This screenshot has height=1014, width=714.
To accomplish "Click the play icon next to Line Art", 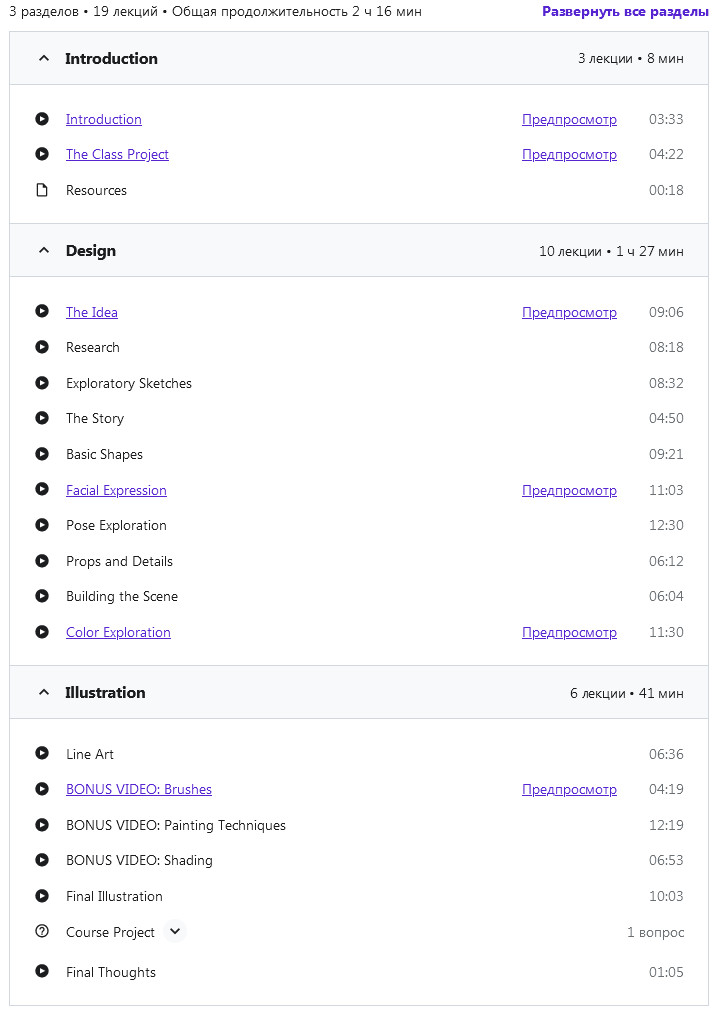I will click(42, 754).
